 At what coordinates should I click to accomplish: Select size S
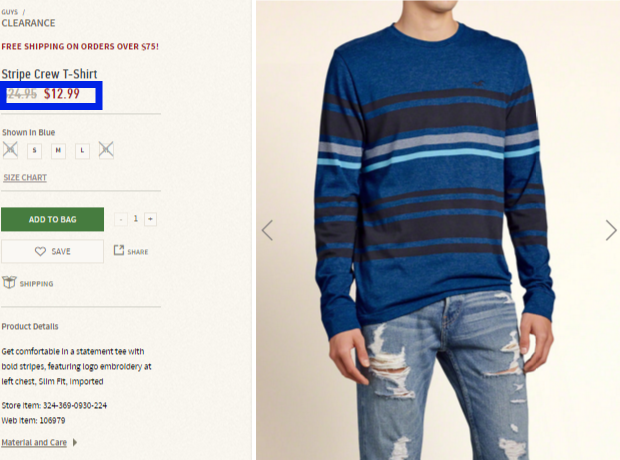point(34,150)
